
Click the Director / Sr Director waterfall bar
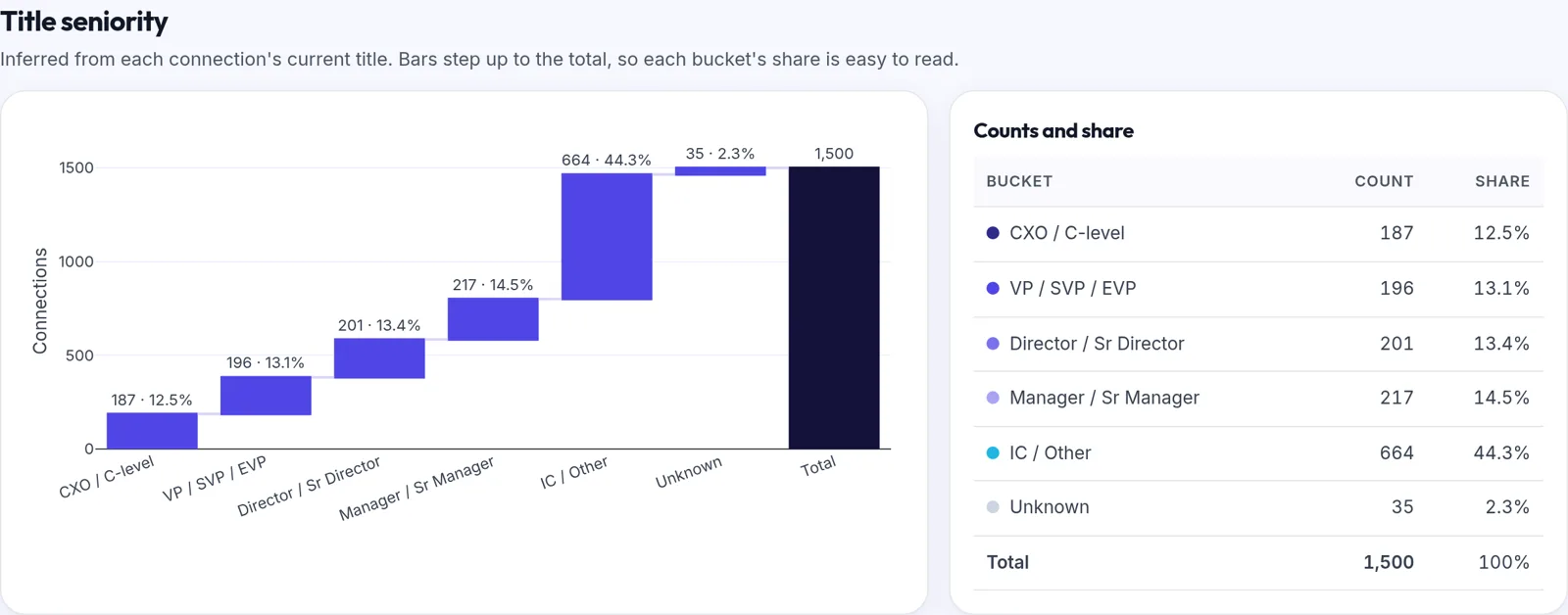pyautogui.click(x=379, y=358)
